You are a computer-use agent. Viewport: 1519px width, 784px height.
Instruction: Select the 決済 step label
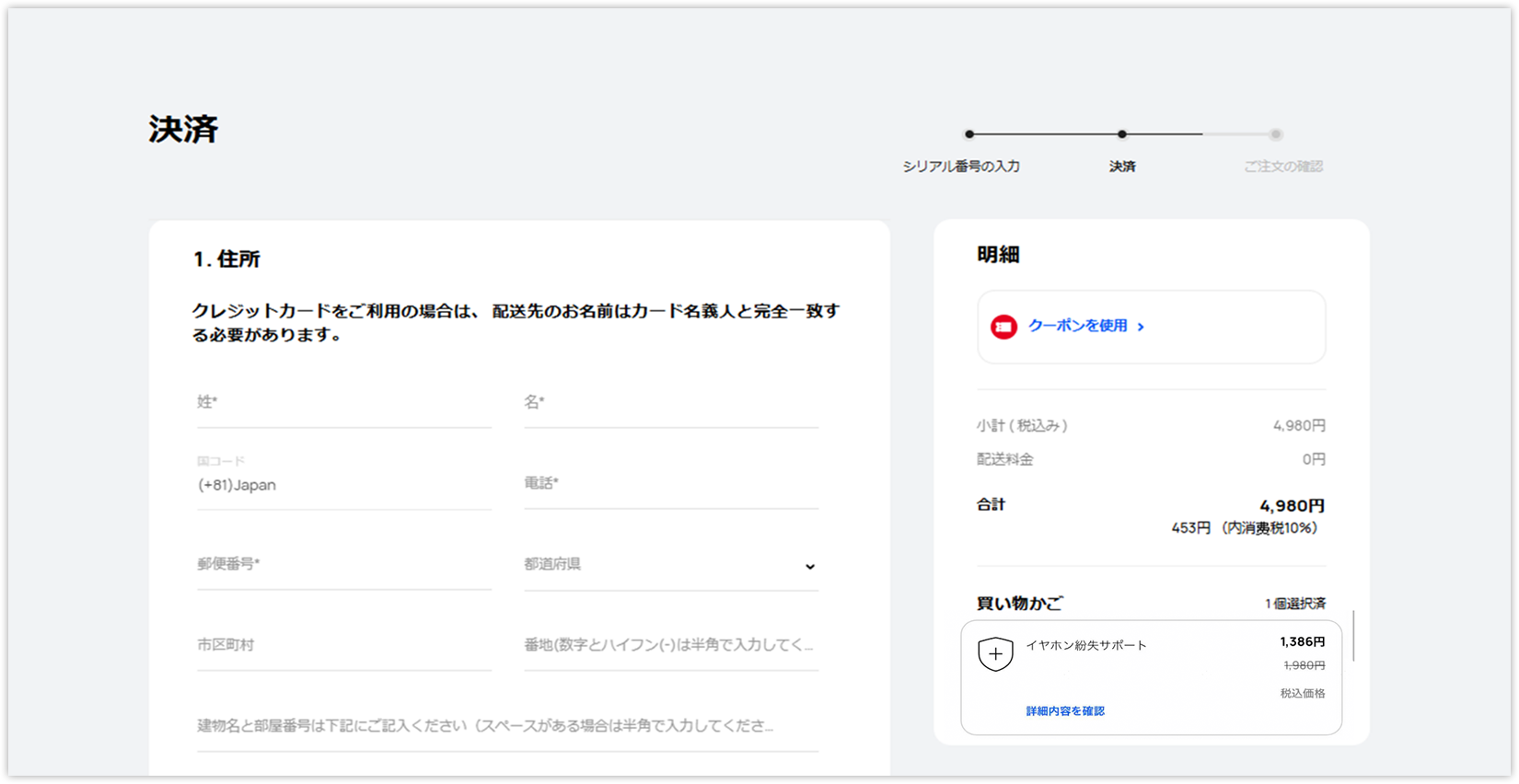(x=1122, y=167)
